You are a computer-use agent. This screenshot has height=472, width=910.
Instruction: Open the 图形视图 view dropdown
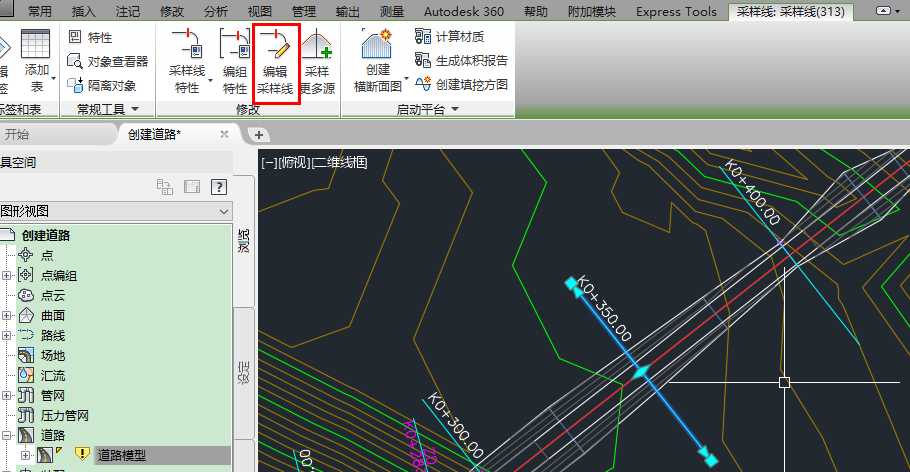tap(224, 212)
